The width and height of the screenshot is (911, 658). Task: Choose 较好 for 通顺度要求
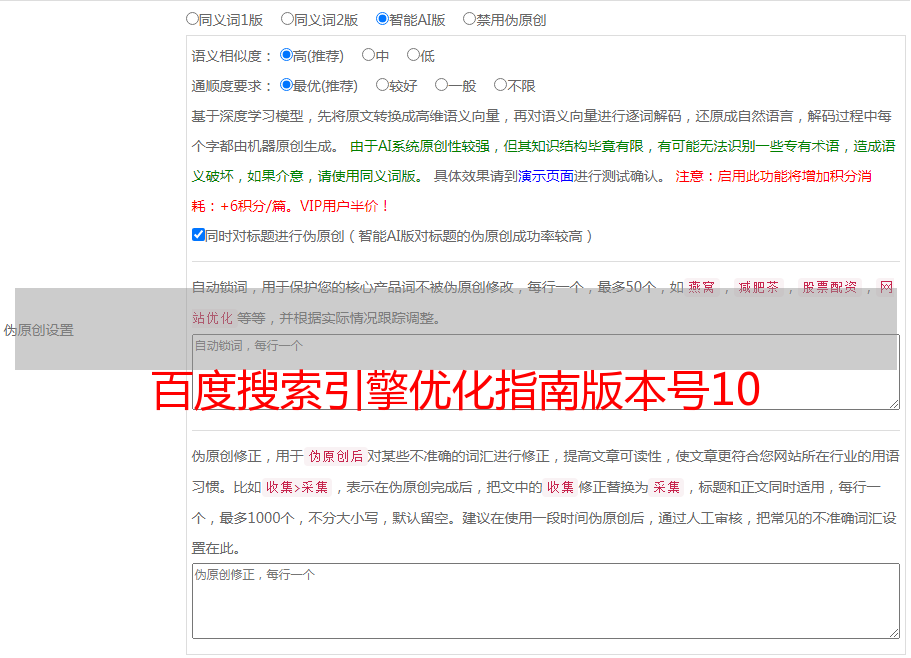[x=382, y=85]
